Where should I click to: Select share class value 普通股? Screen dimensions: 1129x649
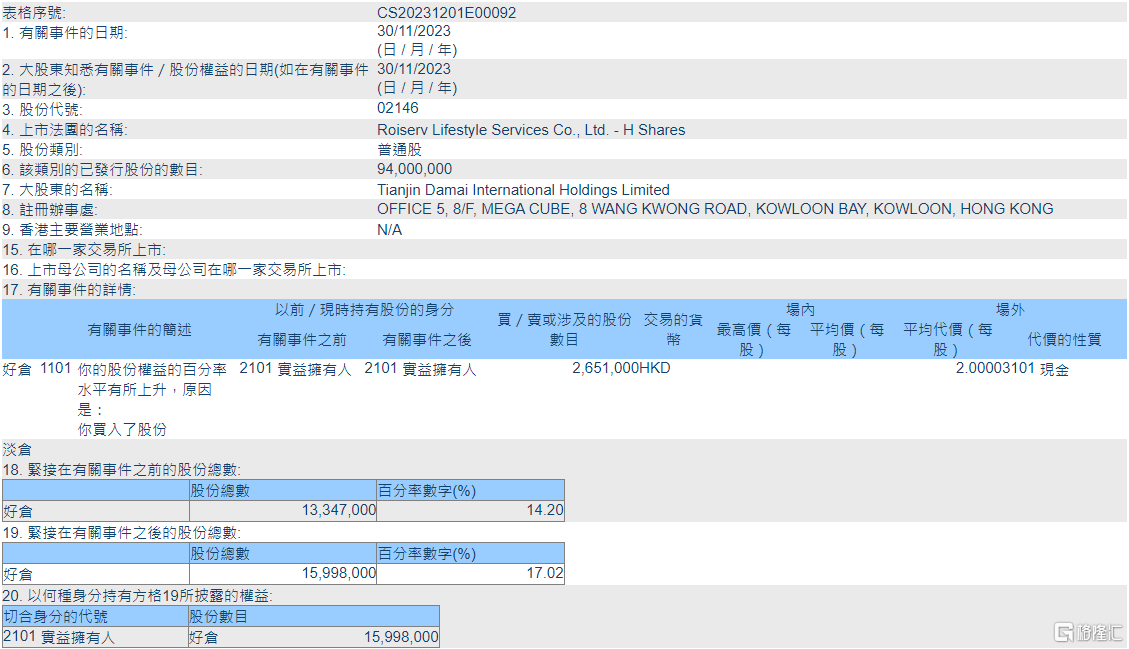click(x=399, y=150)
